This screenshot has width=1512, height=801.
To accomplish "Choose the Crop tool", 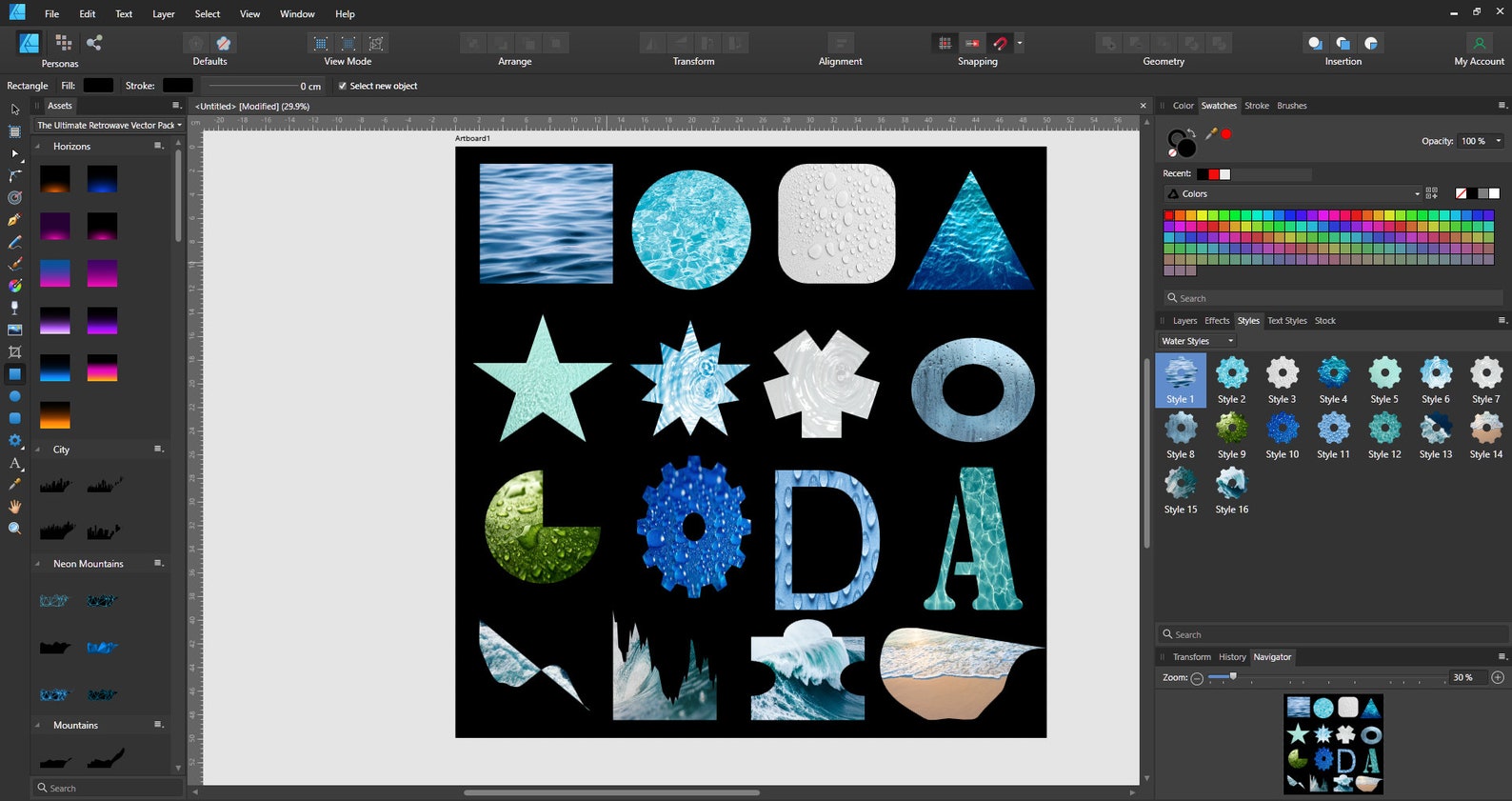I will pos(14,352).
